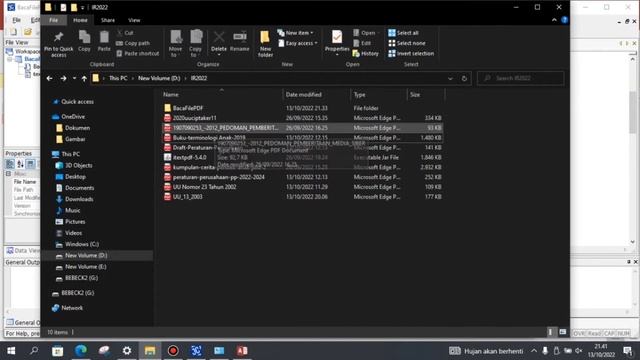The width and height of the screenshot is (640, 360).
Task: Click History in the Open group
Action: pyautogui.click(x=366, y=53)
